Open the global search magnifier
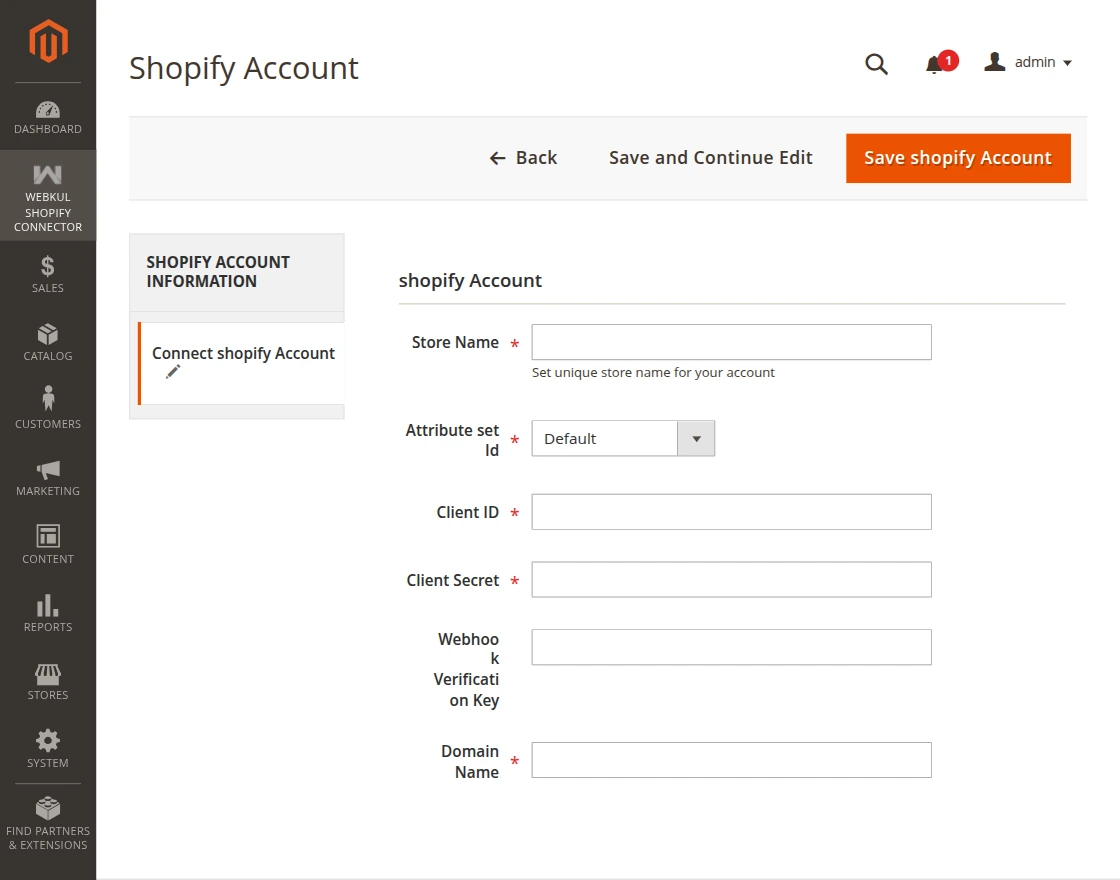The image size is (1120, 880). 876,63
